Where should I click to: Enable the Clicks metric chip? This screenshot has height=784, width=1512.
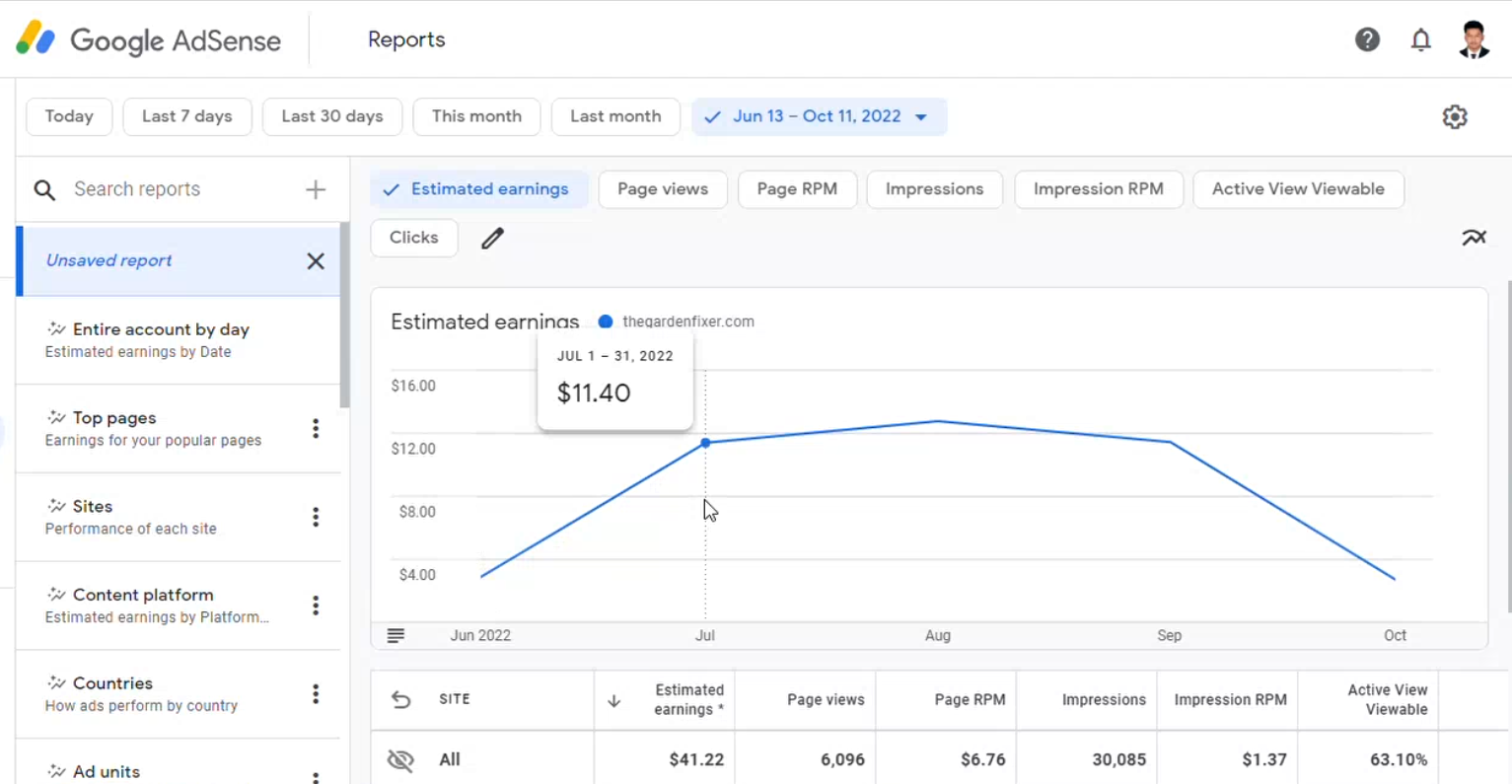point(414,238)
